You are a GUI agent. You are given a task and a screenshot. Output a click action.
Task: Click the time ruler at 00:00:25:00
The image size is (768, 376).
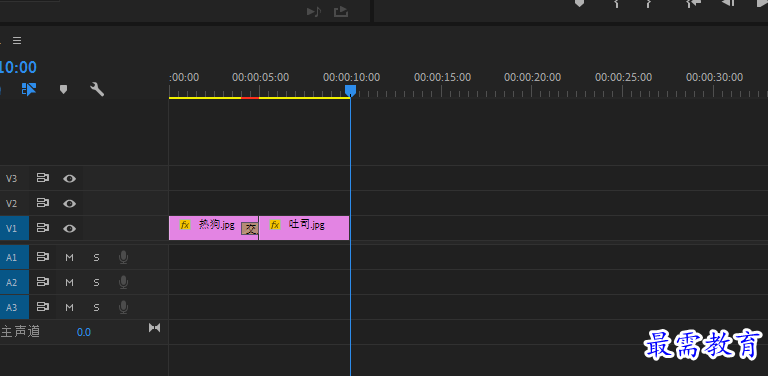pyautogui.click(x=624, y=77)
